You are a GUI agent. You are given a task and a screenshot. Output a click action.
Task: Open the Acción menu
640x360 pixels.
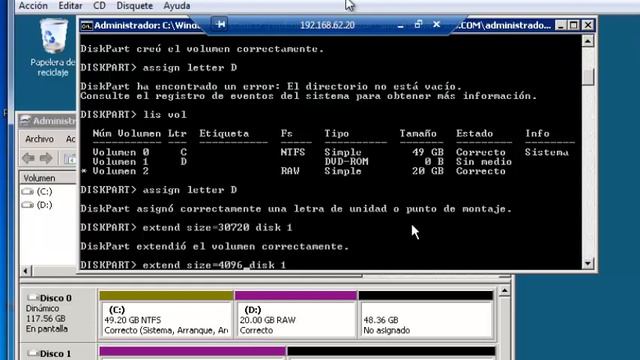click(33, 6)
